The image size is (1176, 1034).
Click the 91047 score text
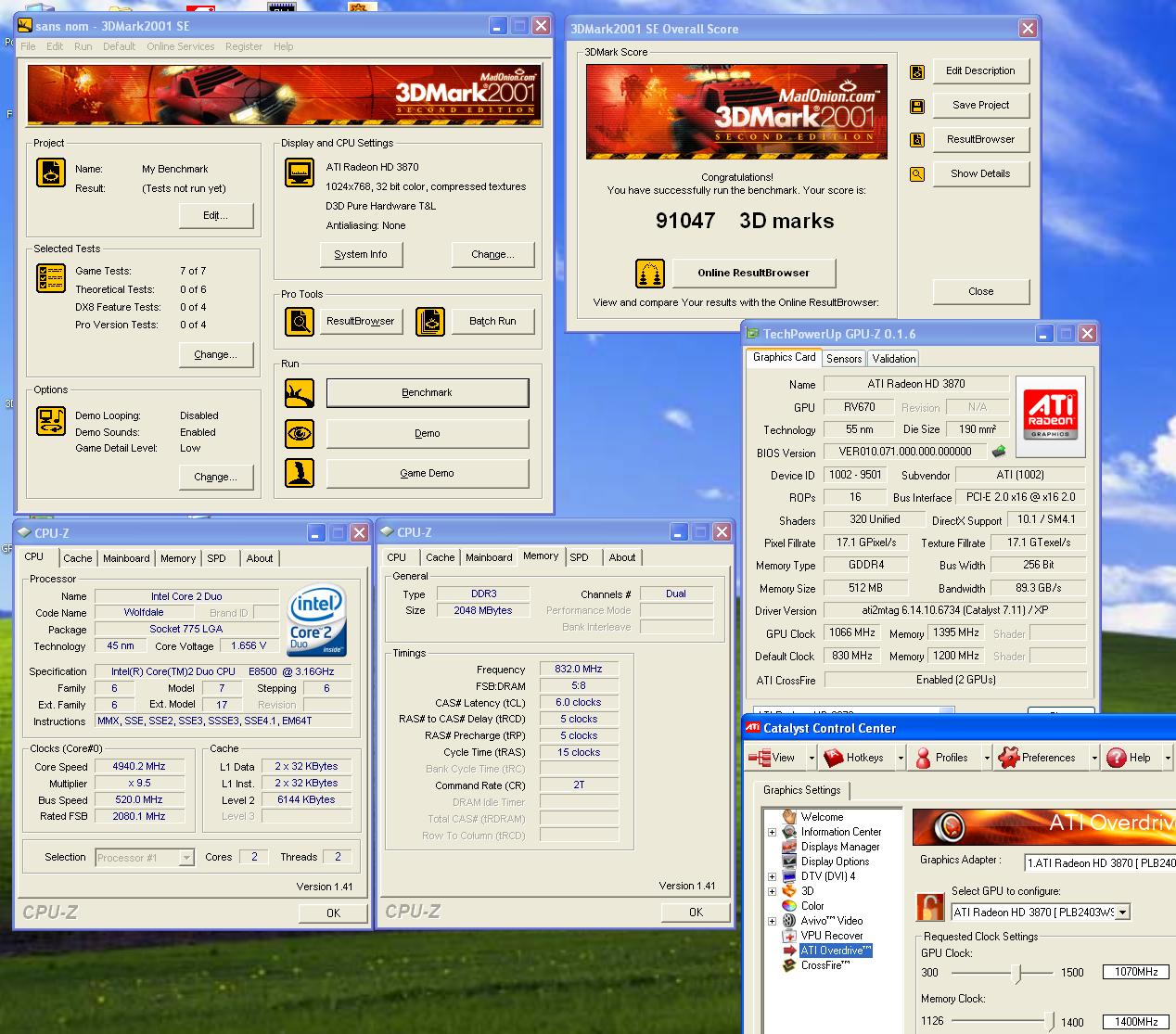point(685,221)
